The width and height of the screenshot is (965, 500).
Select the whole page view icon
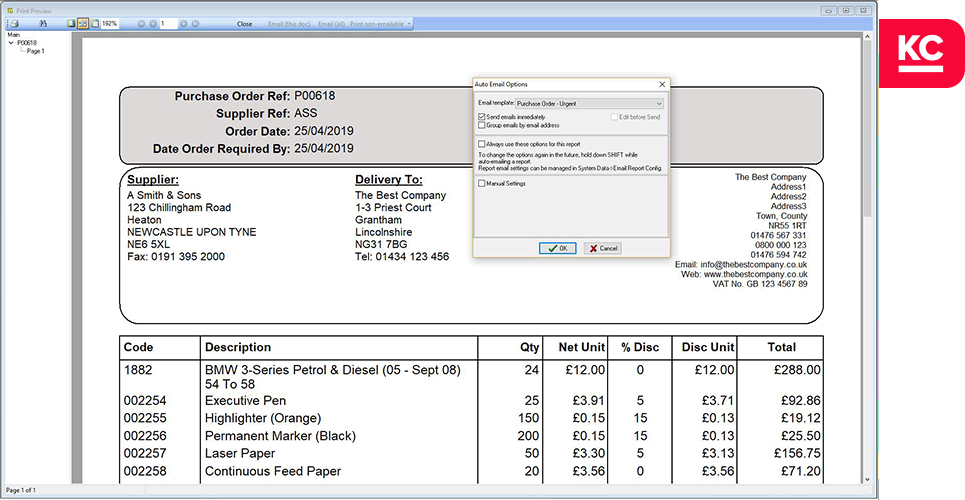click(x=94, y=23)
